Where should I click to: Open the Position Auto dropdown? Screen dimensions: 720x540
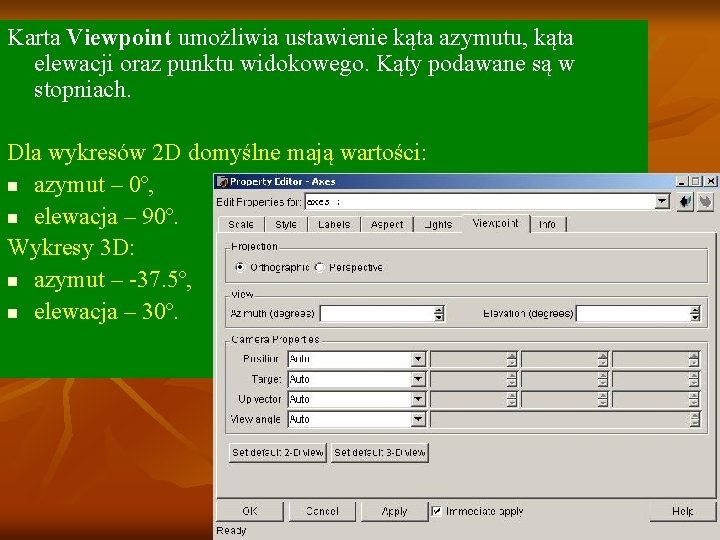click(x=418, y=359)
